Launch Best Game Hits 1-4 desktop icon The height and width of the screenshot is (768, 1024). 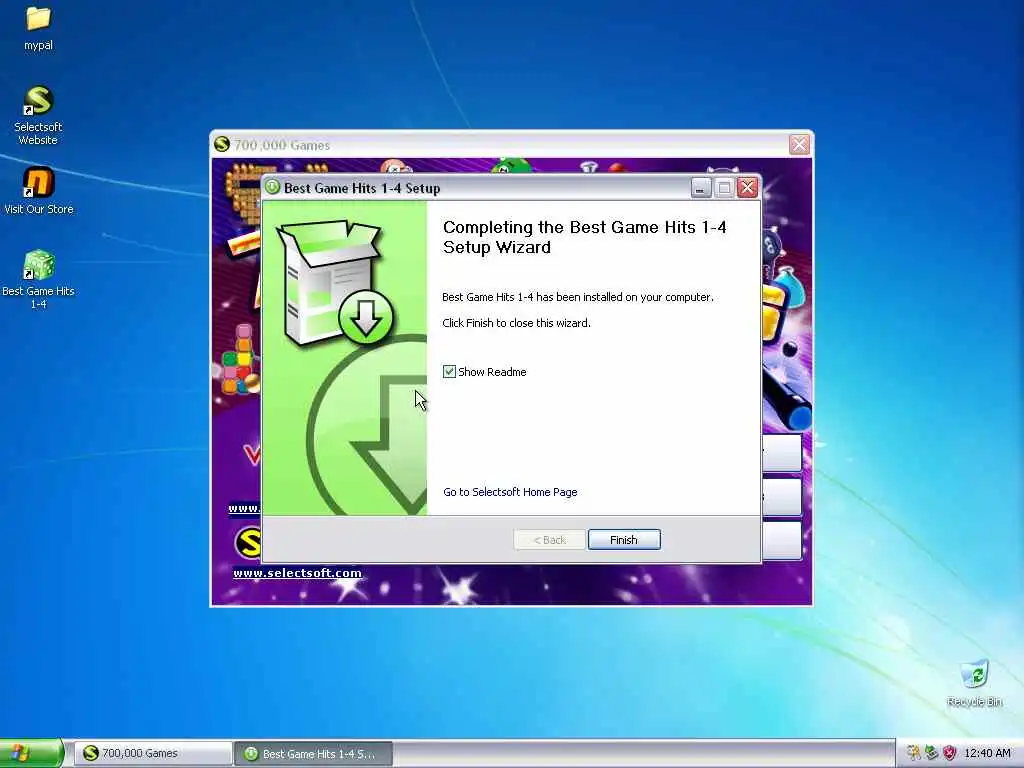coord(38,278)
